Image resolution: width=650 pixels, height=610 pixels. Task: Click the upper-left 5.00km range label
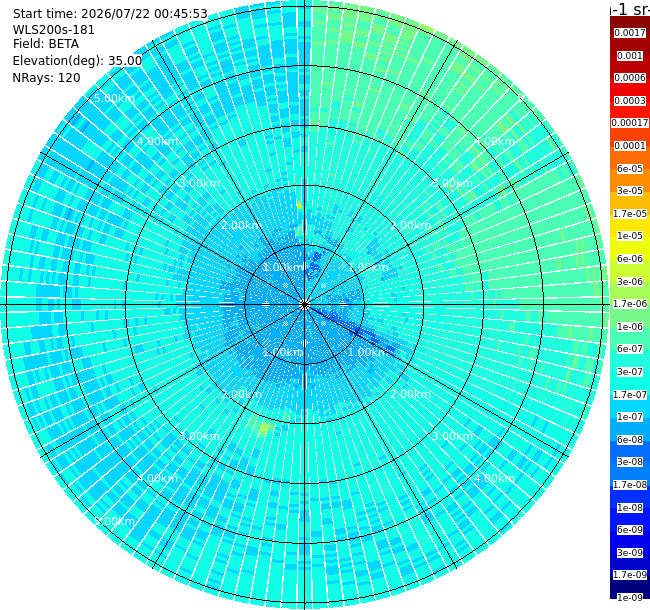click(114, 98)
